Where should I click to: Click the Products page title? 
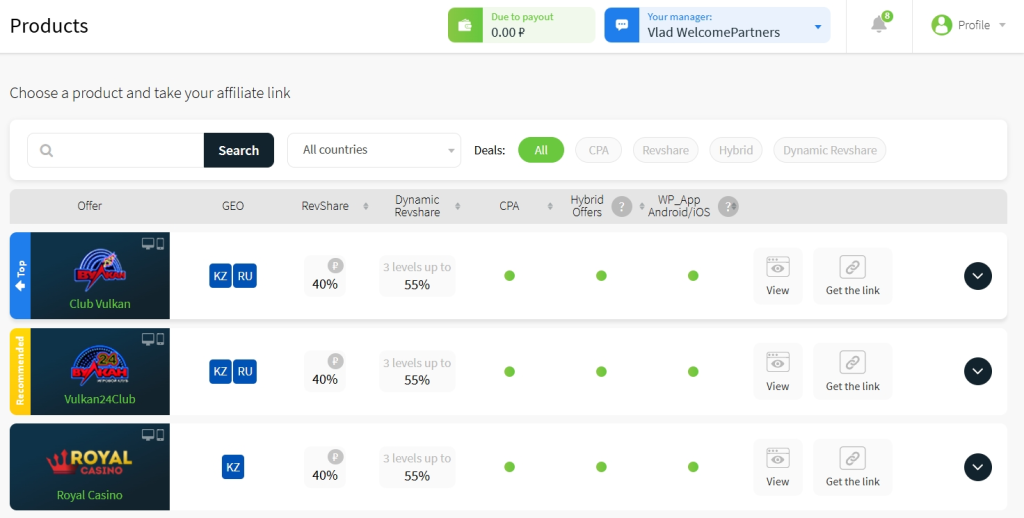[x=49, y=25]
